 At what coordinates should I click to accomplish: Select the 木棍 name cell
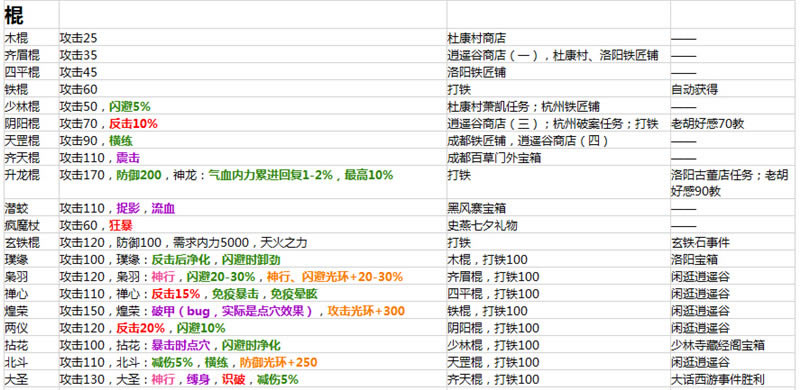coord(31,37)
